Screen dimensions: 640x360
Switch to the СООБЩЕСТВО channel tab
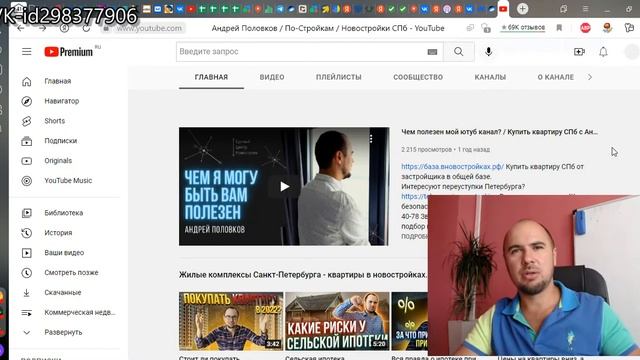(x=418, y=77)
